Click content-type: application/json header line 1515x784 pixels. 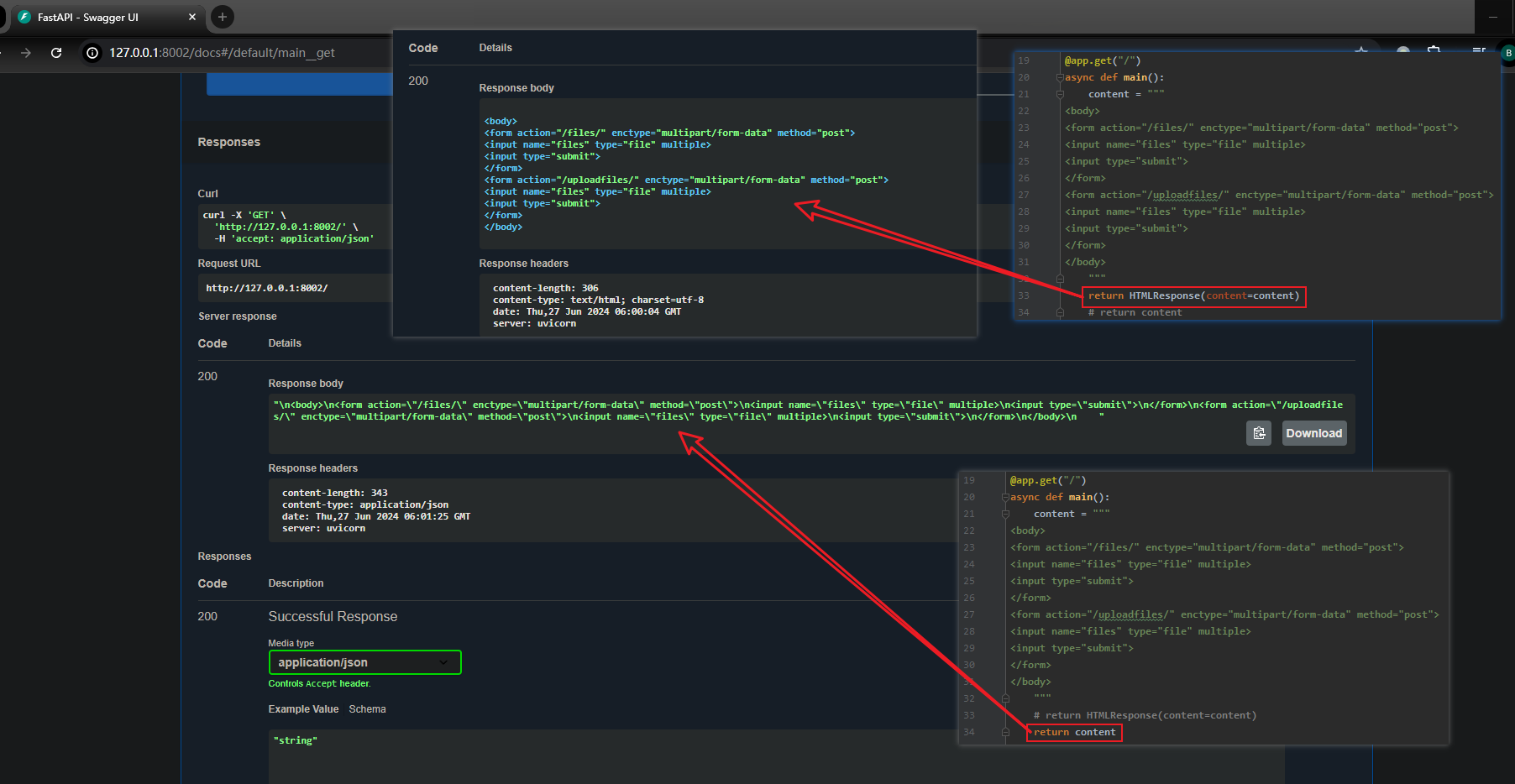[365, 504]
